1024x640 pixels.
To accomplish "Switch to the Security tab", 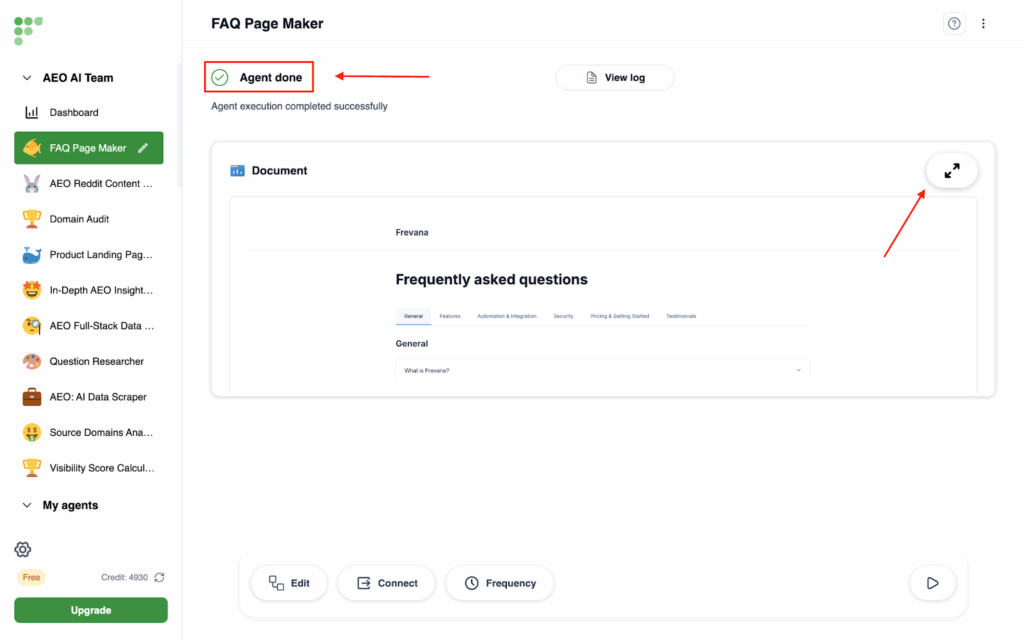I will coord(563,316).
